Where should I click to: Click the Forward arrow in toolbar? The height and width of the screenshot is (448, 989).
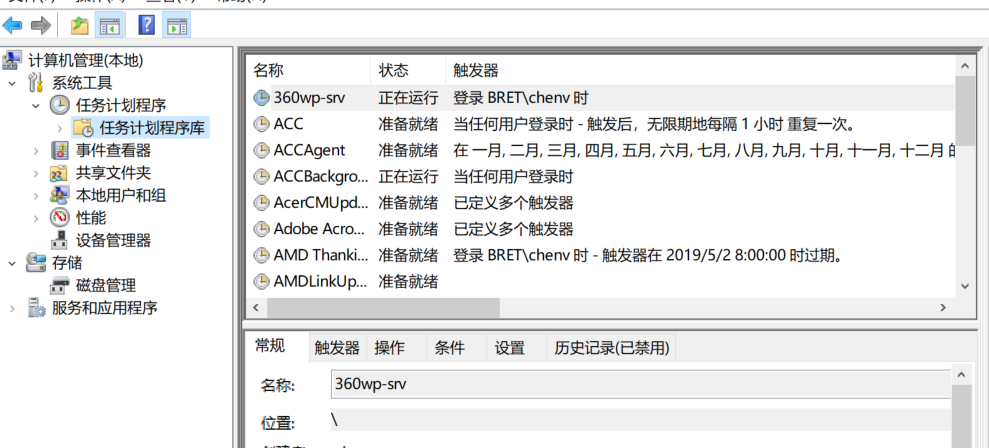coord(40,25)
